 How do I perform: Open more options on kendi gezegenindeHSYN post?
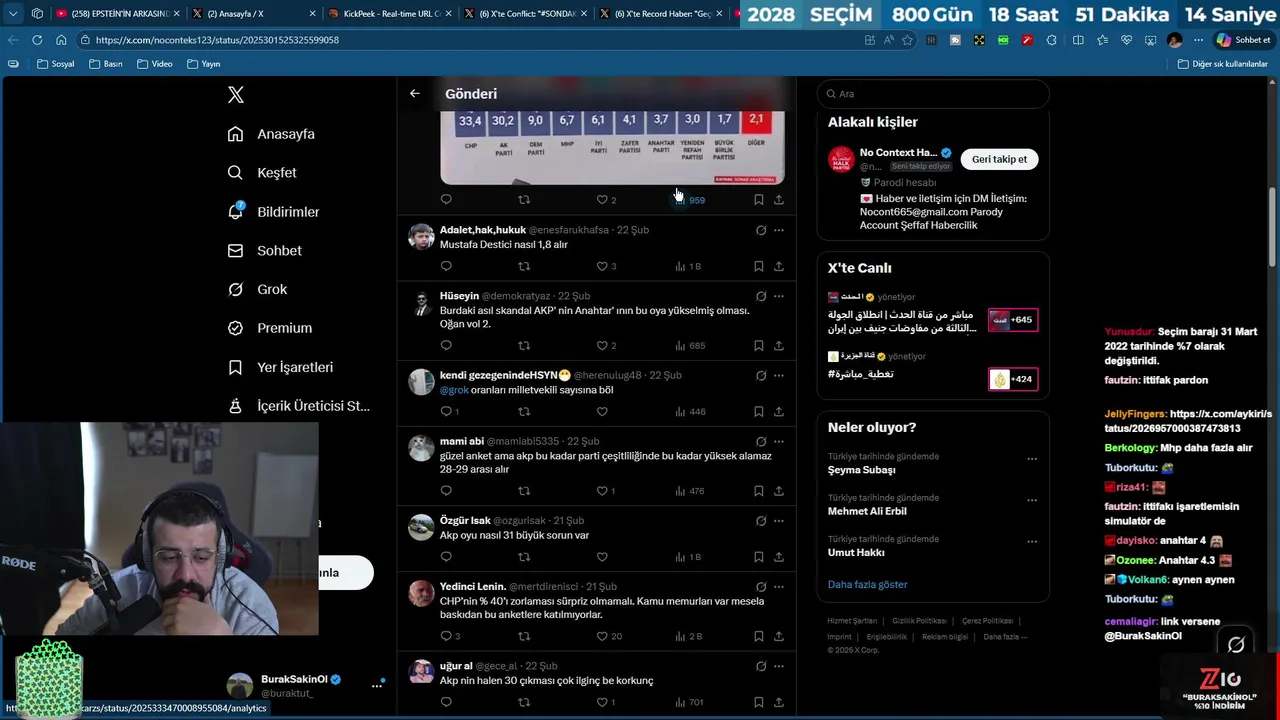779,376
